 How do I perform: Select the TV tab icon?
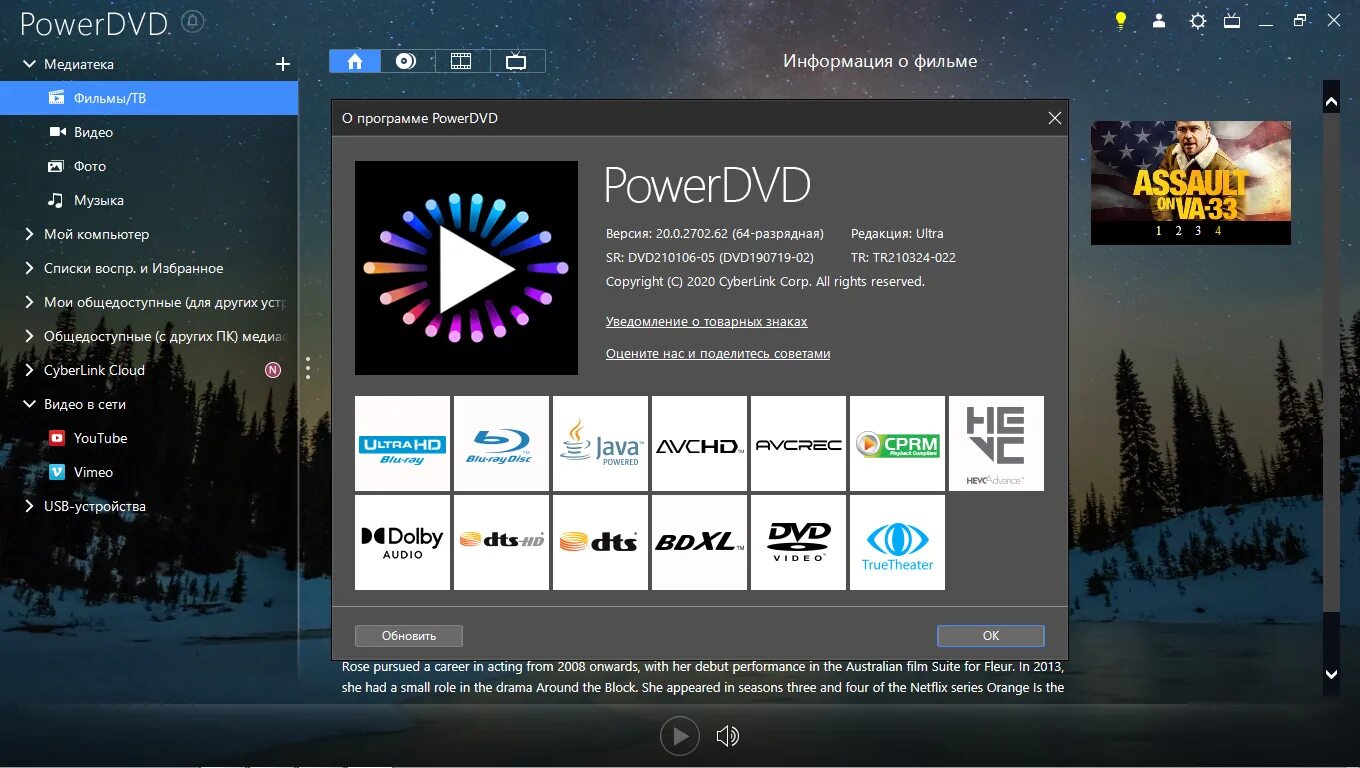coord(516,61)
